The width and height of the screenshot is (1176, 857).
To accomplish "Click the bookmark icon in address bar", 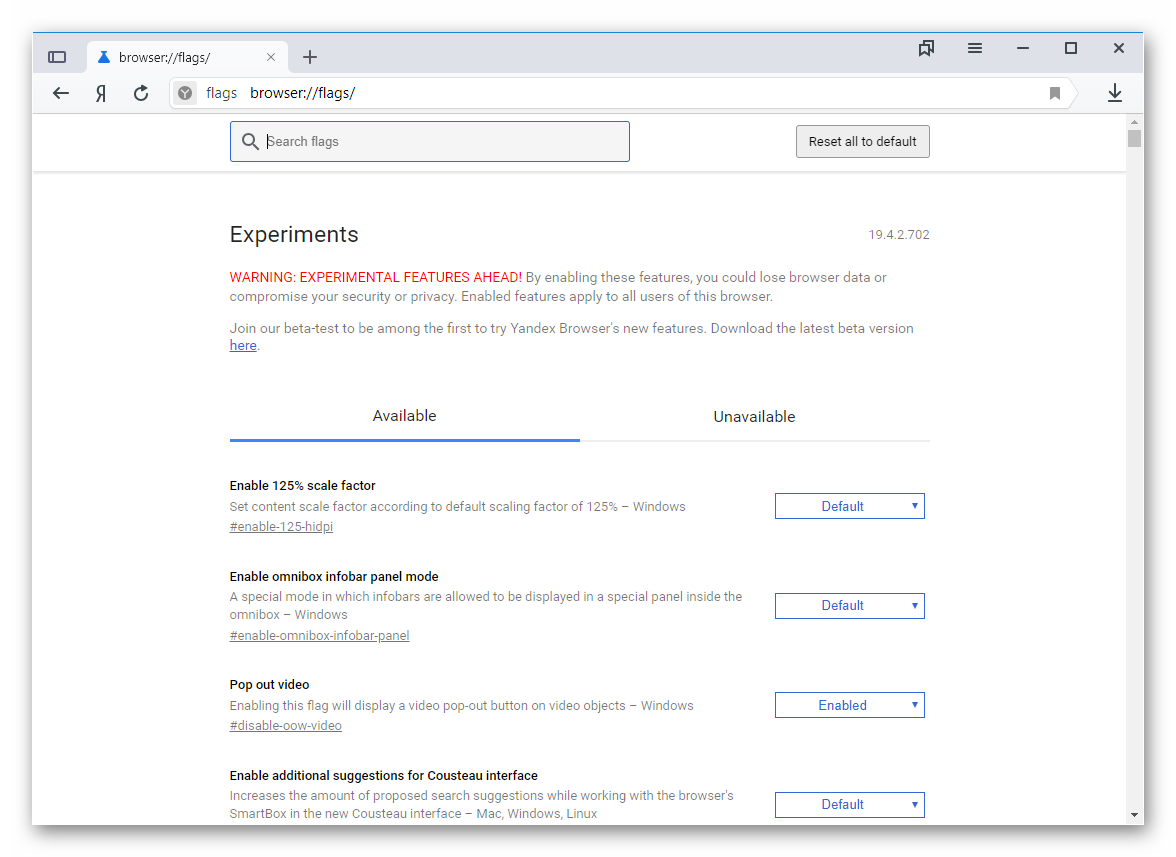I will click(x=1054, y=93).
